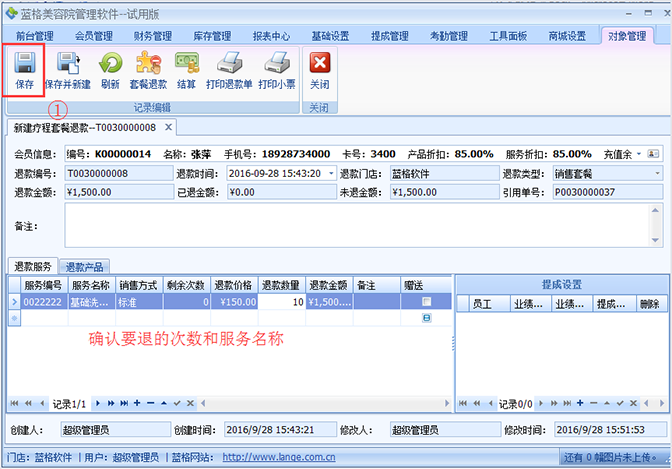Cancel edit with X in 提成设置 navigator
Image resolution: width=672 pixels, height=469 pixels.
coord(633,403)
